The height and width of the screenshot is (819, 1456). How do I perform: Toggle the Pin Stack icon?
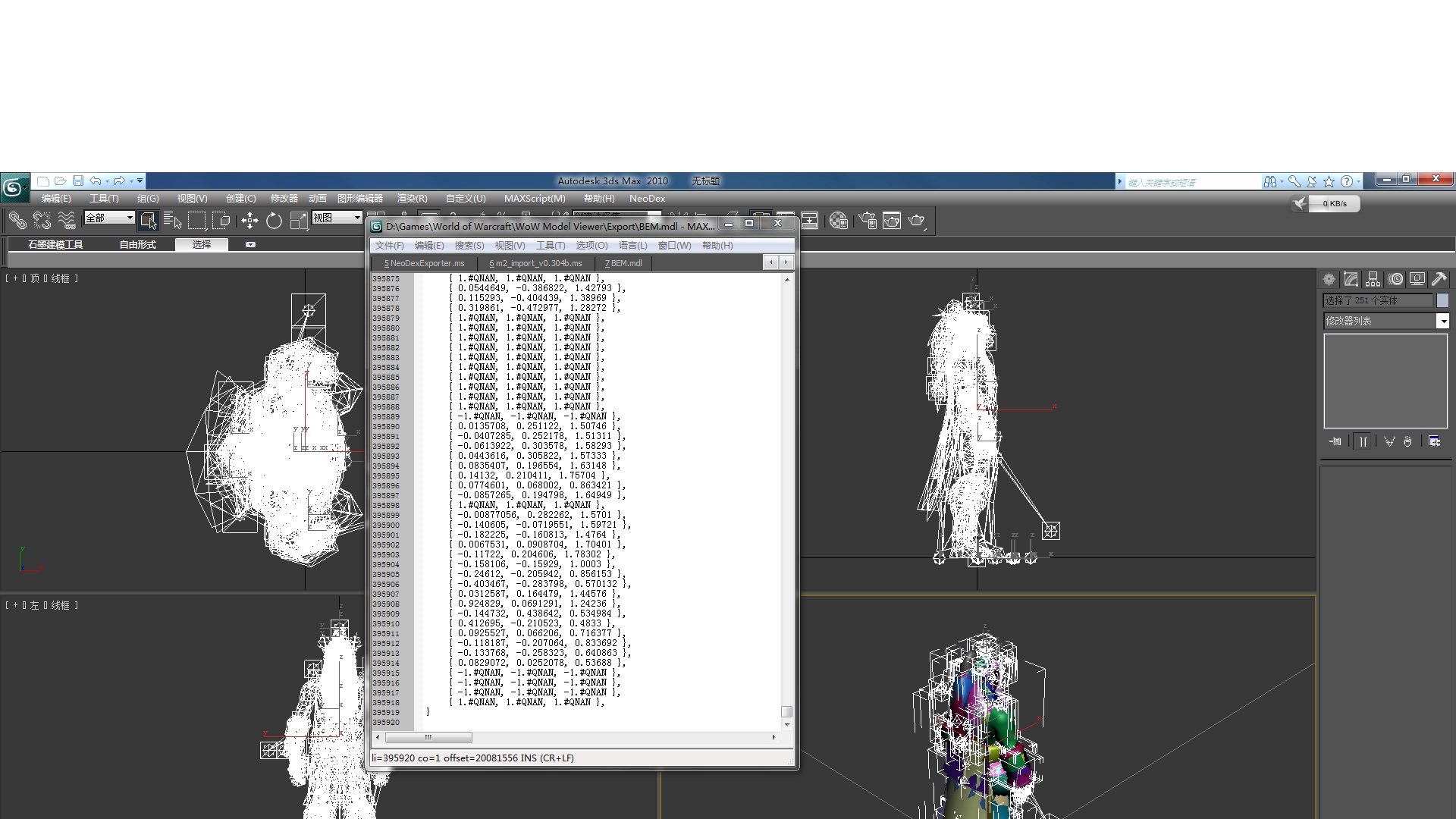click(1335, 441)
